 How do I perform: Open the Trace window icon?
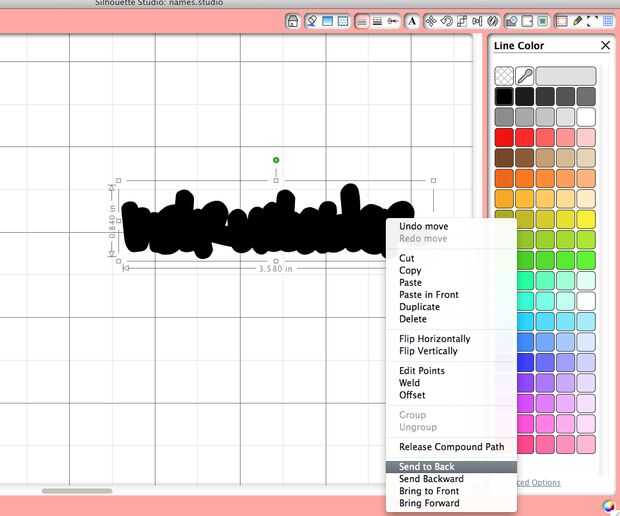(x=542, y=21)
